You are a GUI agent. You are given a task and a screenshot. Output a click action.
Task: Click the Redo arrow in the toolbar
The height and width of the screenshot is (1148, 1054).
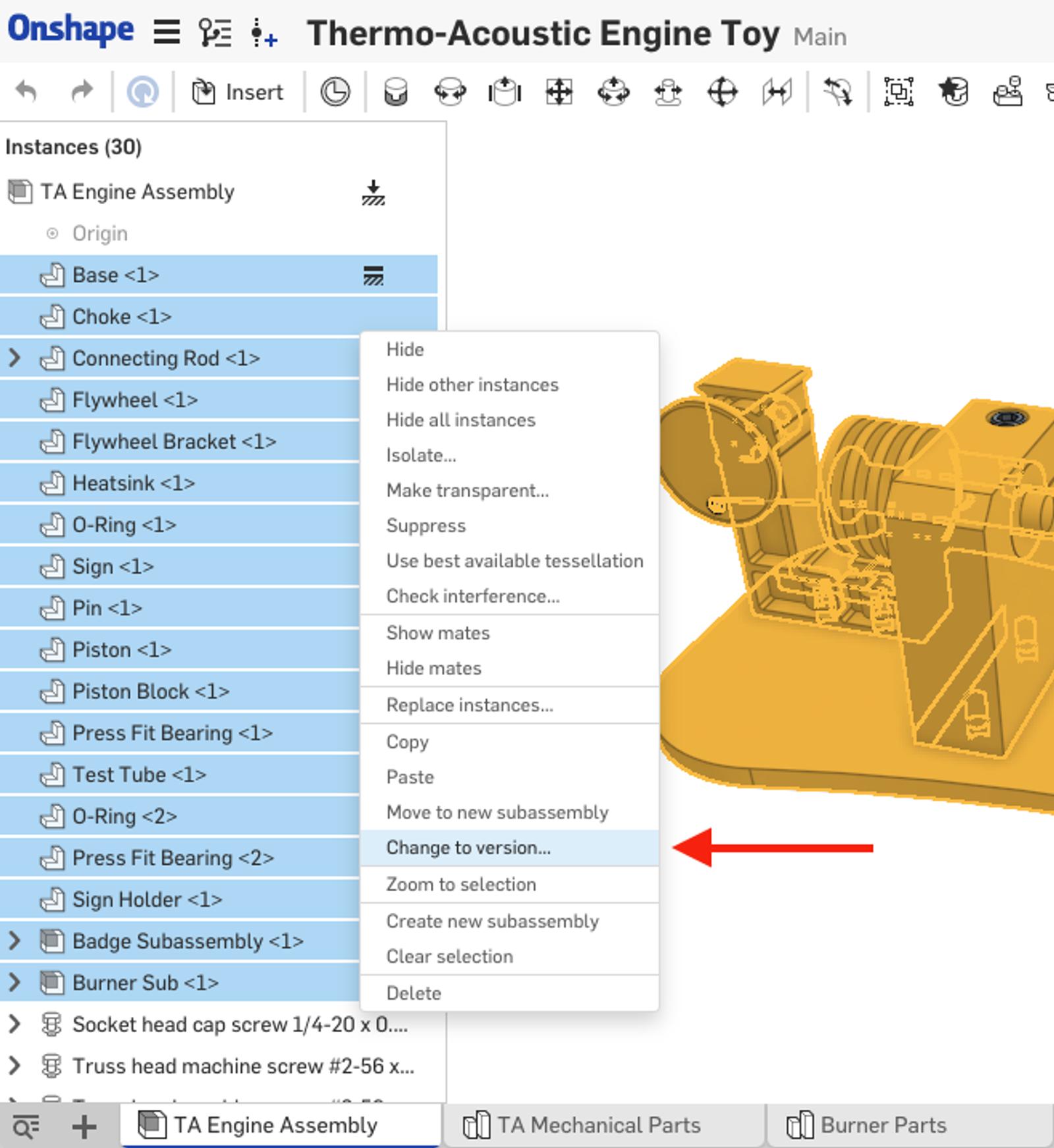(82, 92)
